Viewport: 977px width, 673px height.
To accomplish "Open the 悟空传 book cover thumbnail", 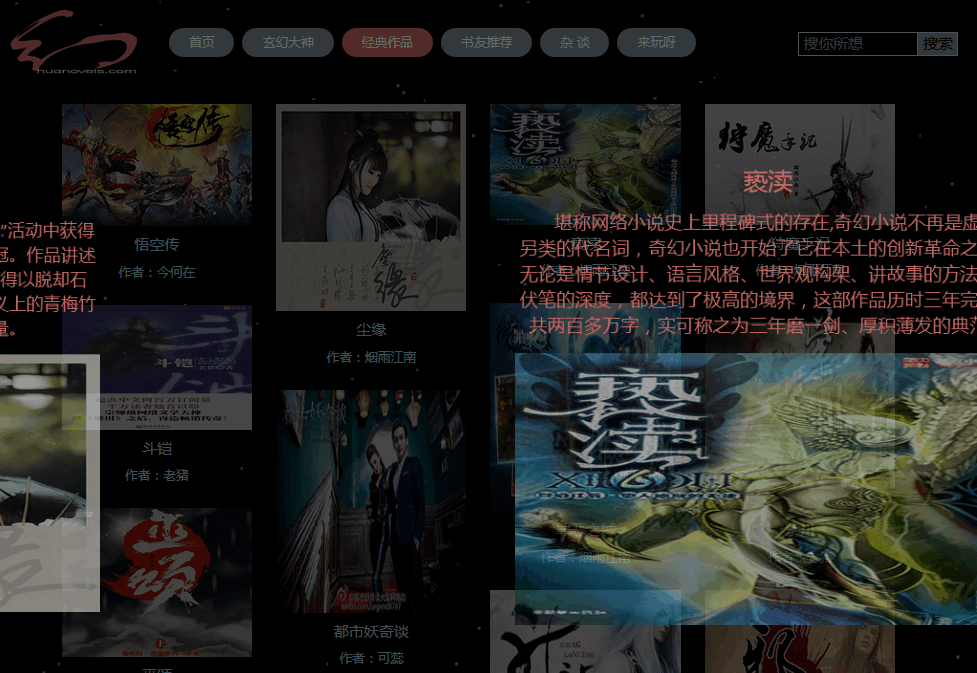I will point(156,165).
